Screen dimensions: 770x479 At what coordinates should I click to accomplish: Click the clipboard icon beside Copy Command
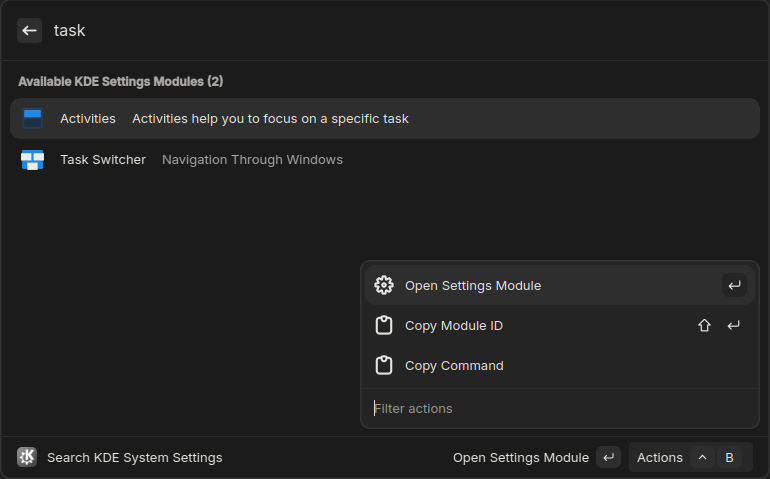(384, 366)
